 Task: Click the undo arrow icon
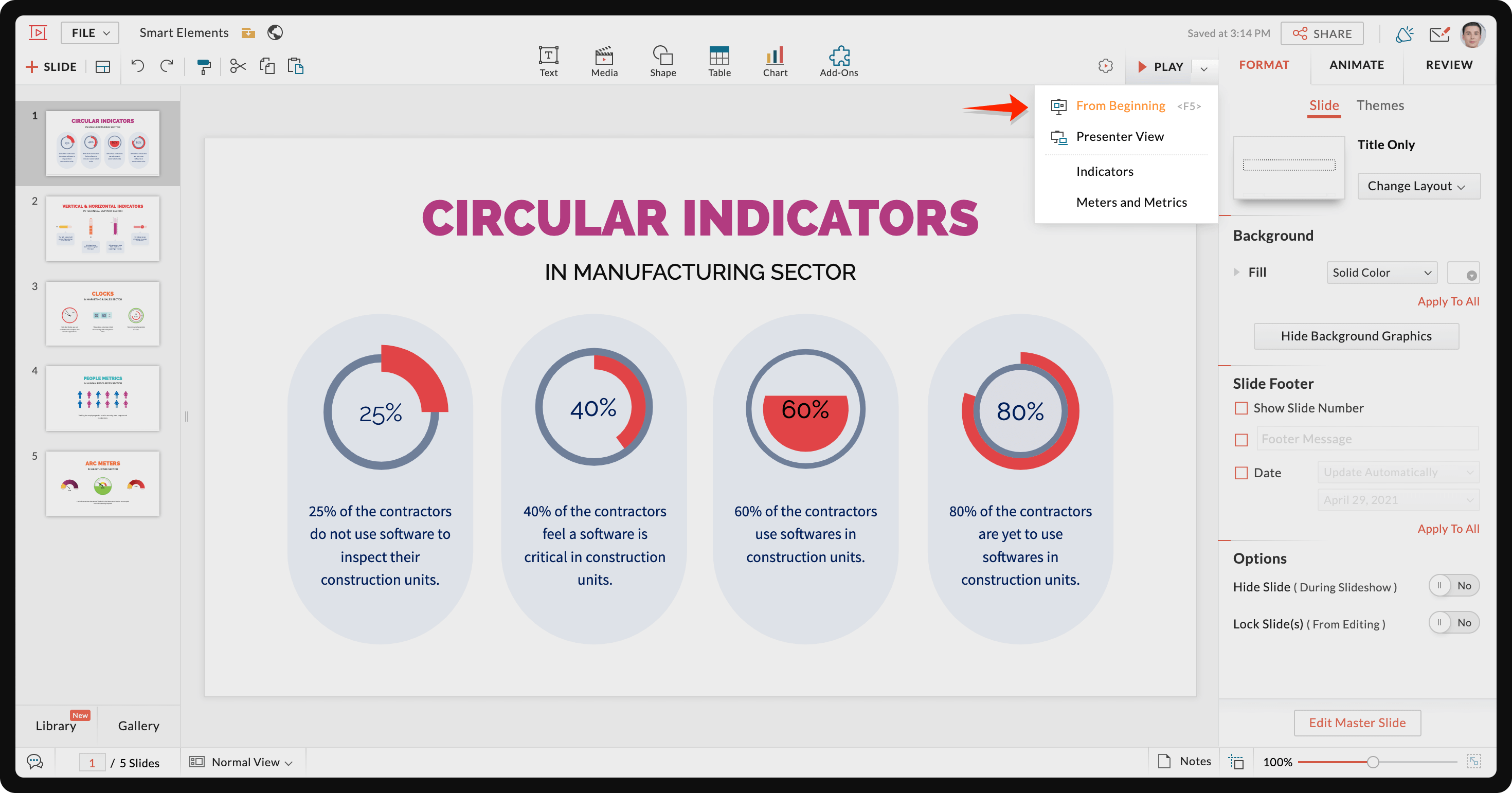pos(137,66)
